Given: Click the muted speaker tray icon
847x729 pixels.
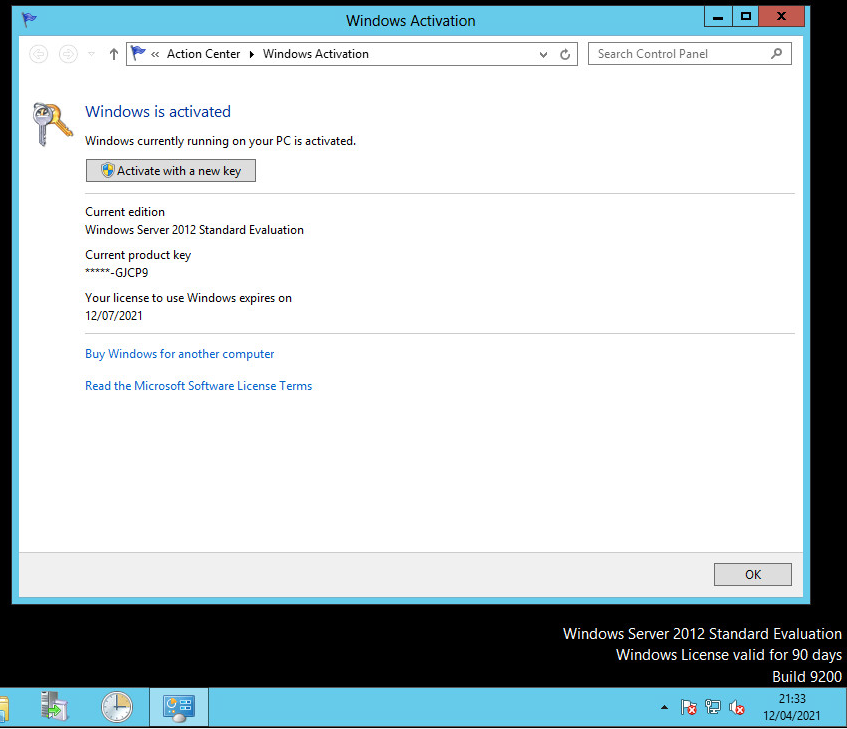Looking at the screenshot, I should coord(737,707).
